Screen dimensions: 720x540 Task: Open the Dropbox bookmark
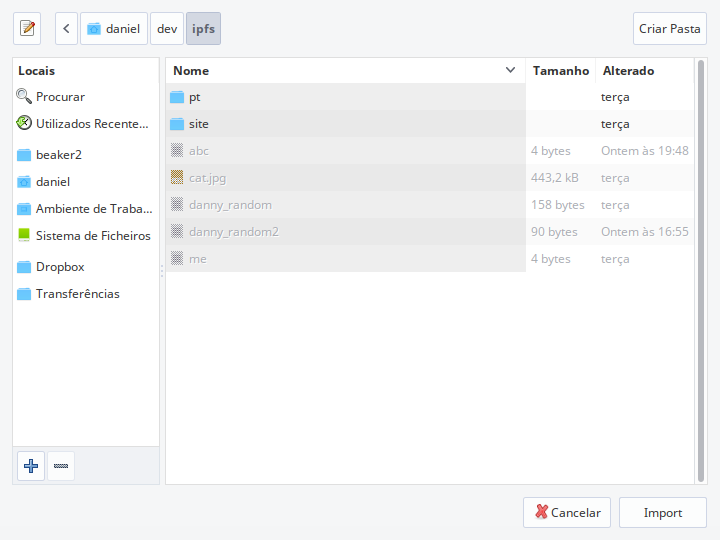tap(86, 267)
